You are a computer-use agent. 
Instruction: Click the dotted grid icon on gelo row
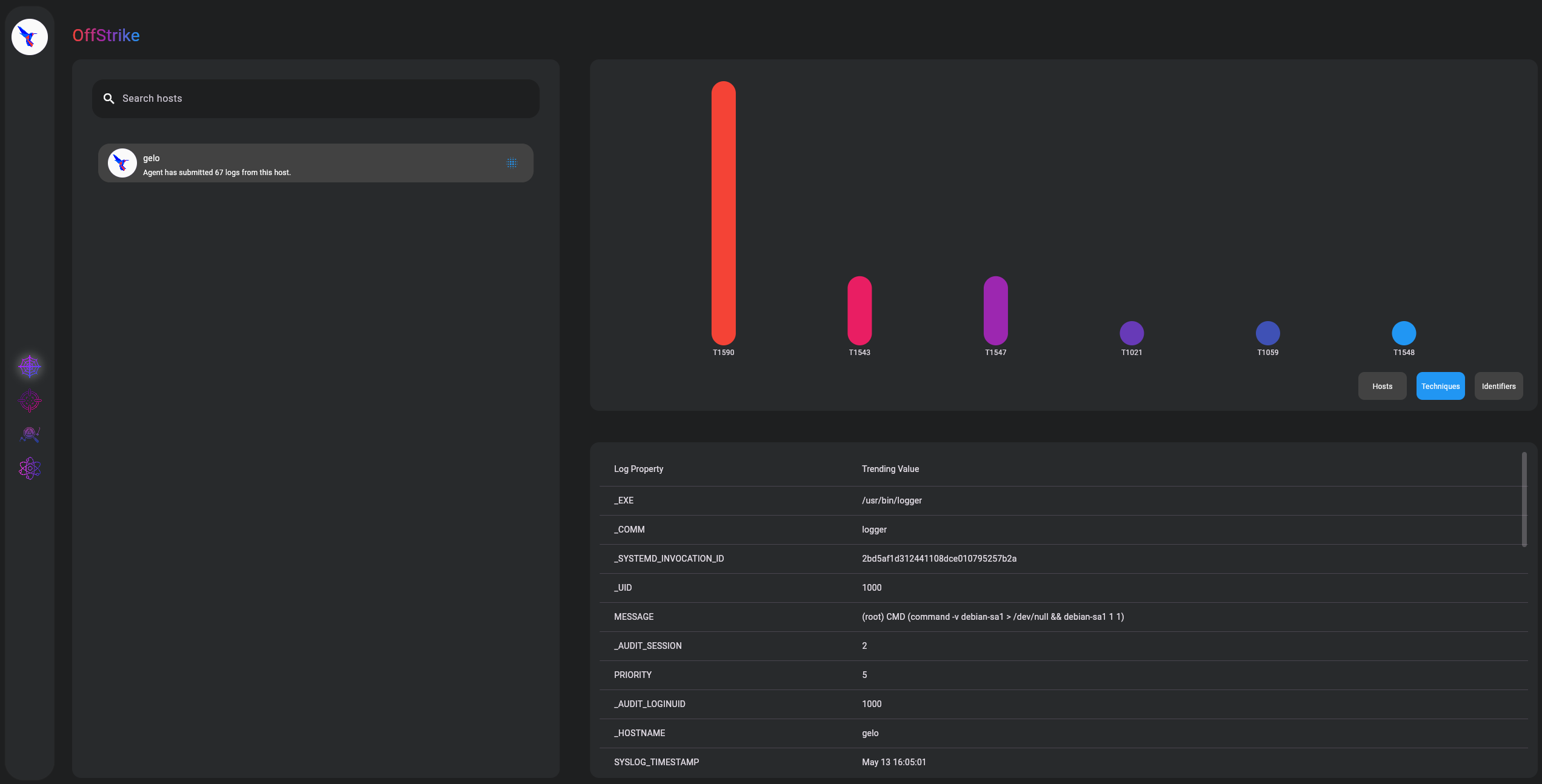pyautogui.click(x=512, y=163)
